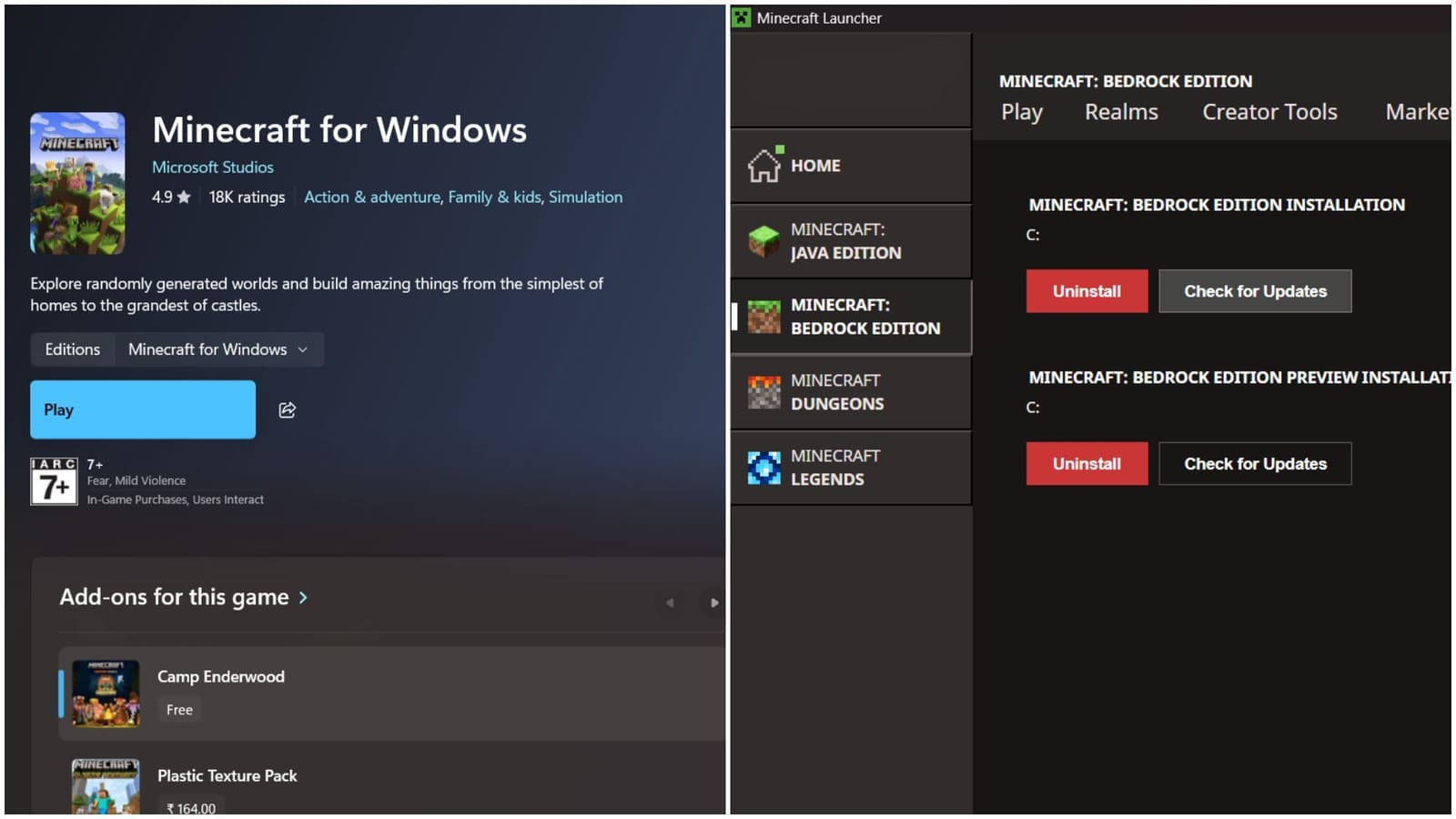The height and width of the screenshot is (819, 1456).
Task: Uninstall the Bedrock Edition installation
Action: [1087, 291]
